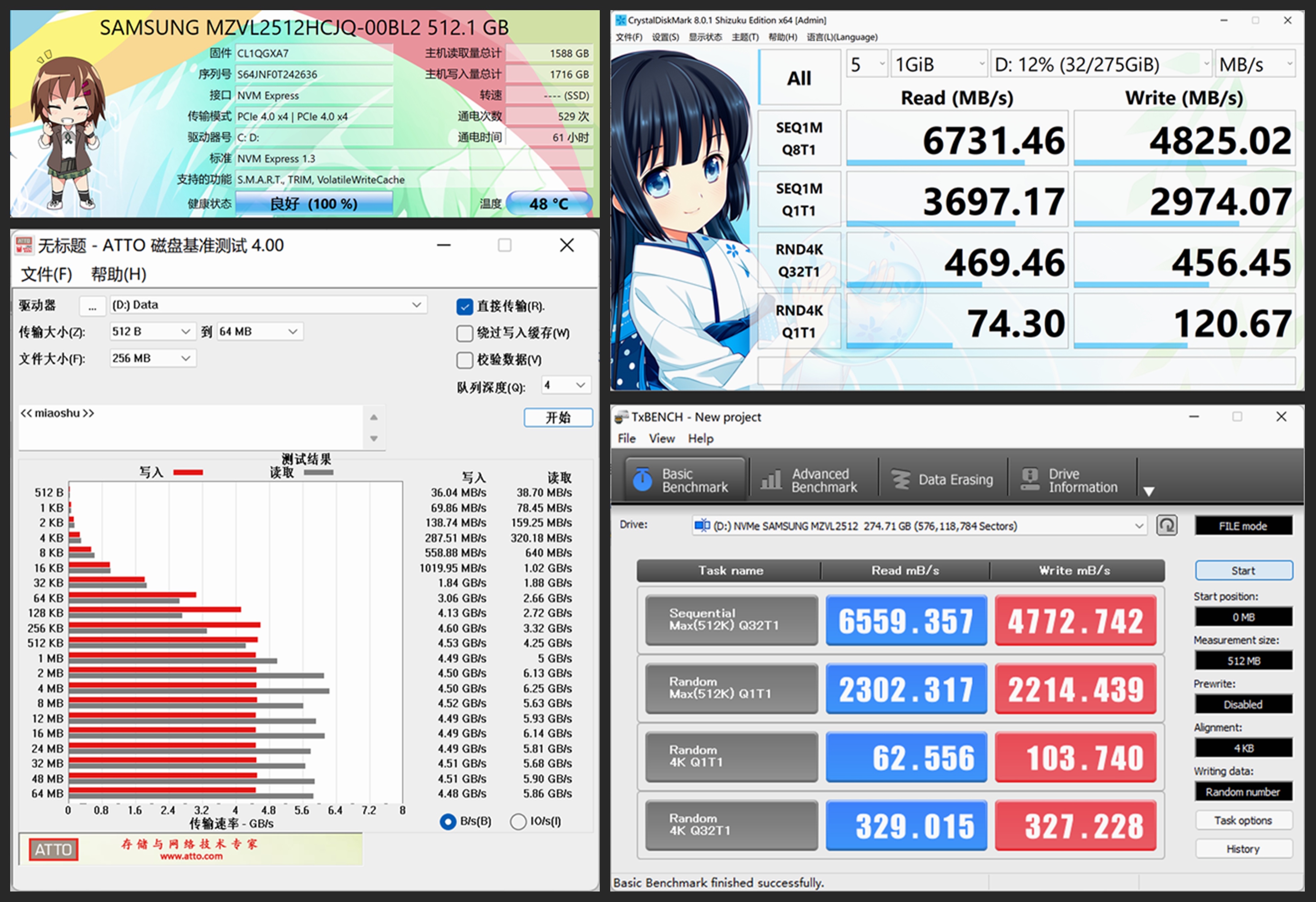
Task: Click the 良好 (100%) health status bar
Action: (315, 203)
